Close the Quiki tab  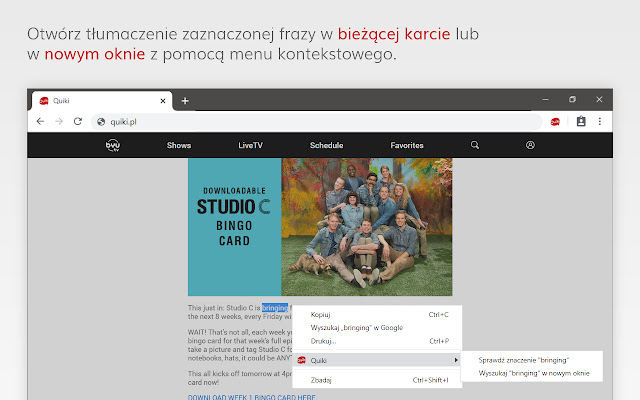(x=163, y=101)
